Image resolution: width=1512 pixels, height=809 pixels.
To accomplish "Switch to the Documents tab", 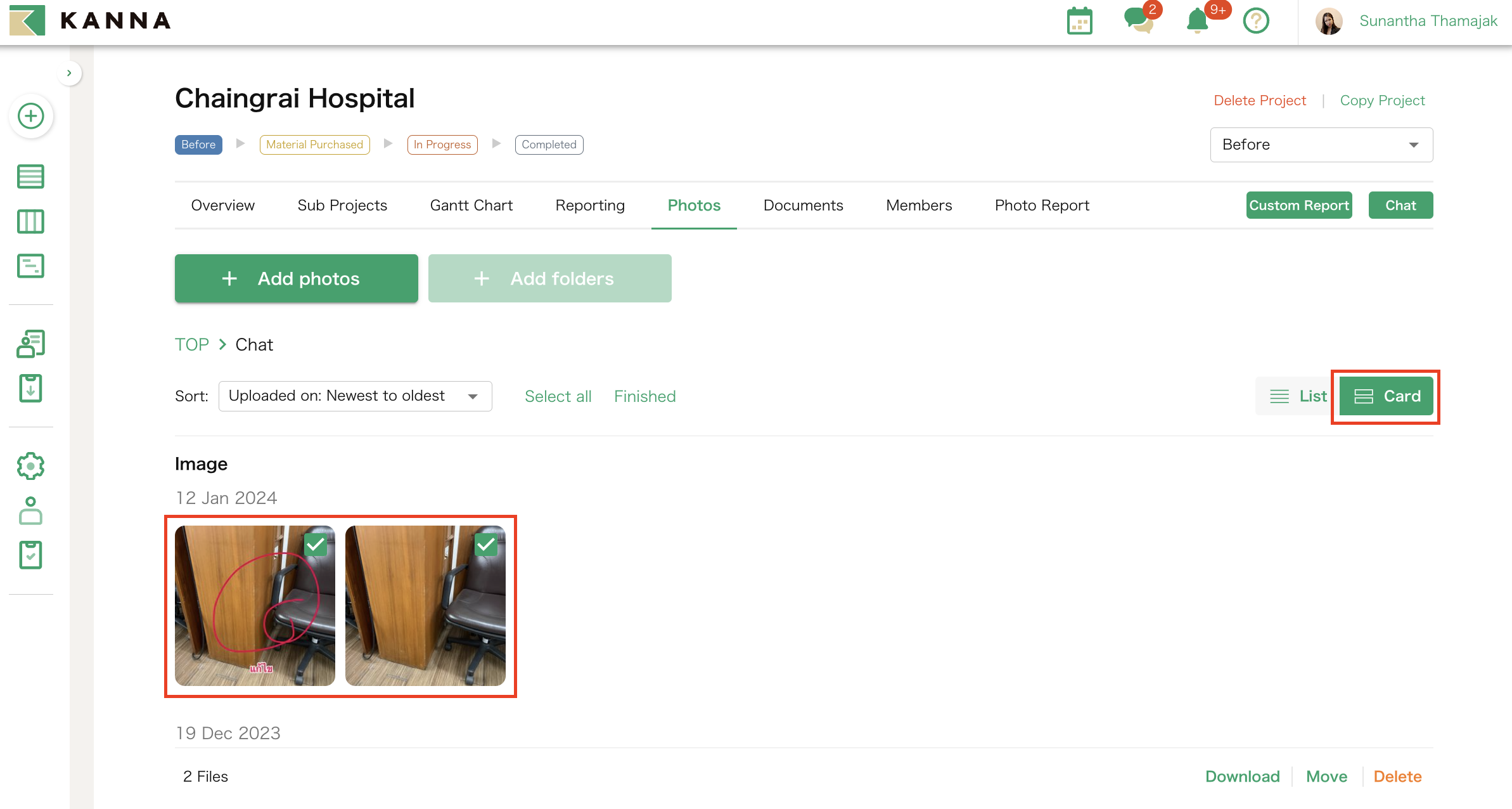I will [x=803, y=205].
